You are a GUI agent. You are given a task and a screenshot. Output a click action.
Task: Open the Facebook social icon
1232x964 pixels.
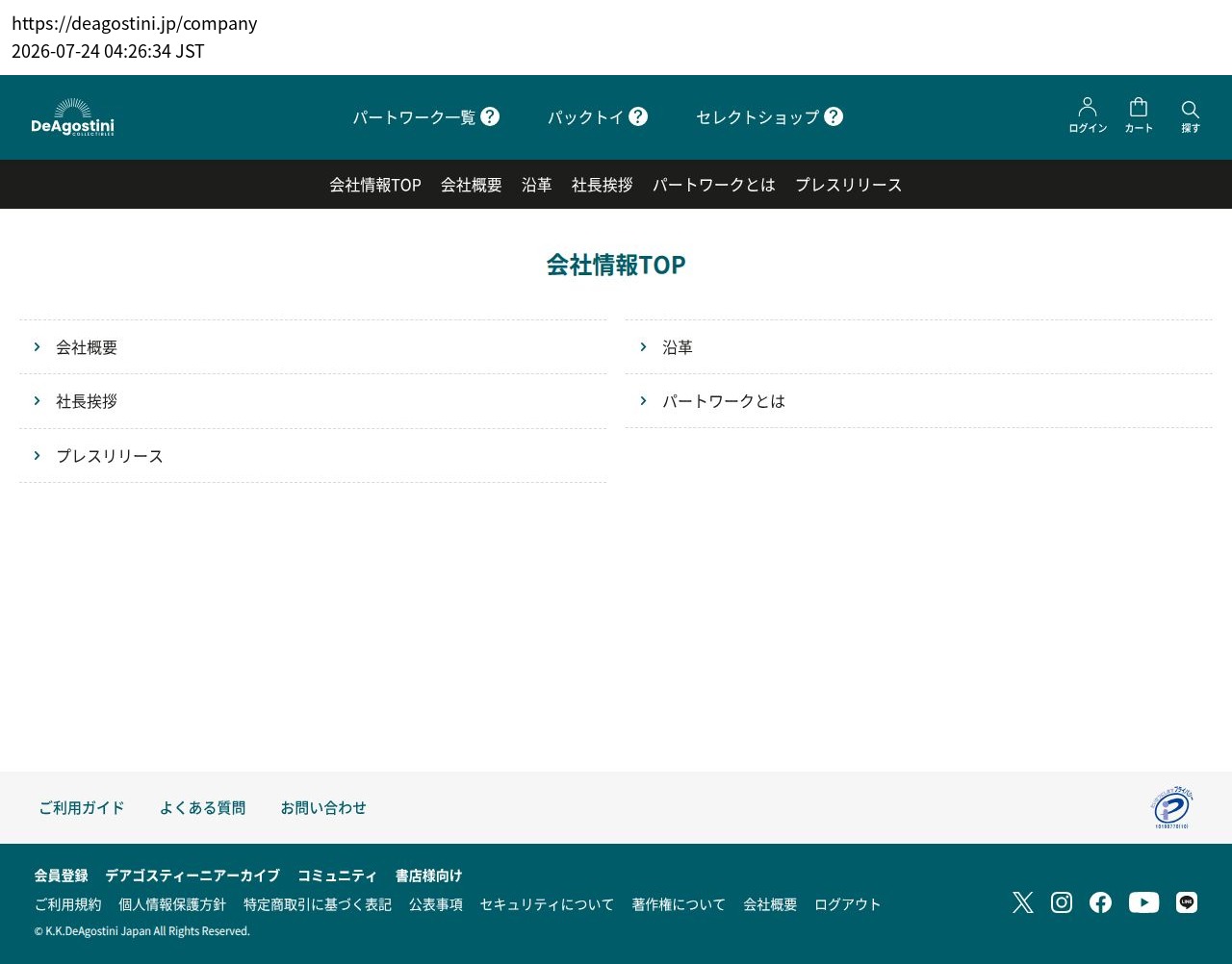(x=1100, y=902)
